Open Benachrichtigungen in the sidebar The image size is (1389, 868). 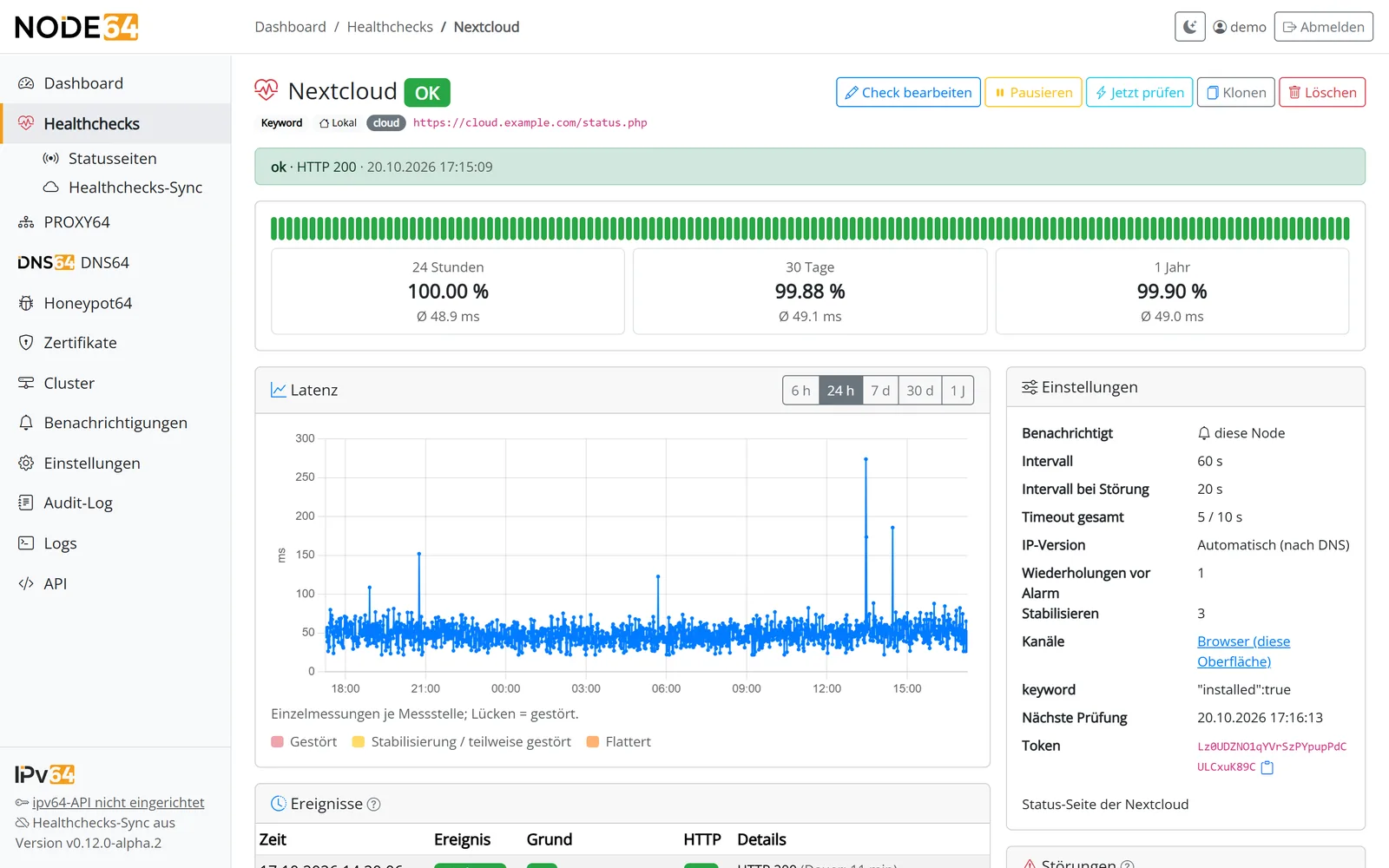[115, 423]
